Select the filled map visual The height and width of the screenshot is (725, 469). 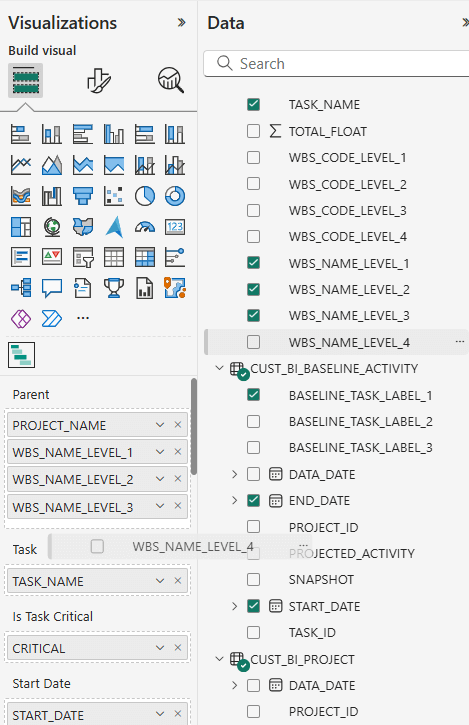coord(83,227)
